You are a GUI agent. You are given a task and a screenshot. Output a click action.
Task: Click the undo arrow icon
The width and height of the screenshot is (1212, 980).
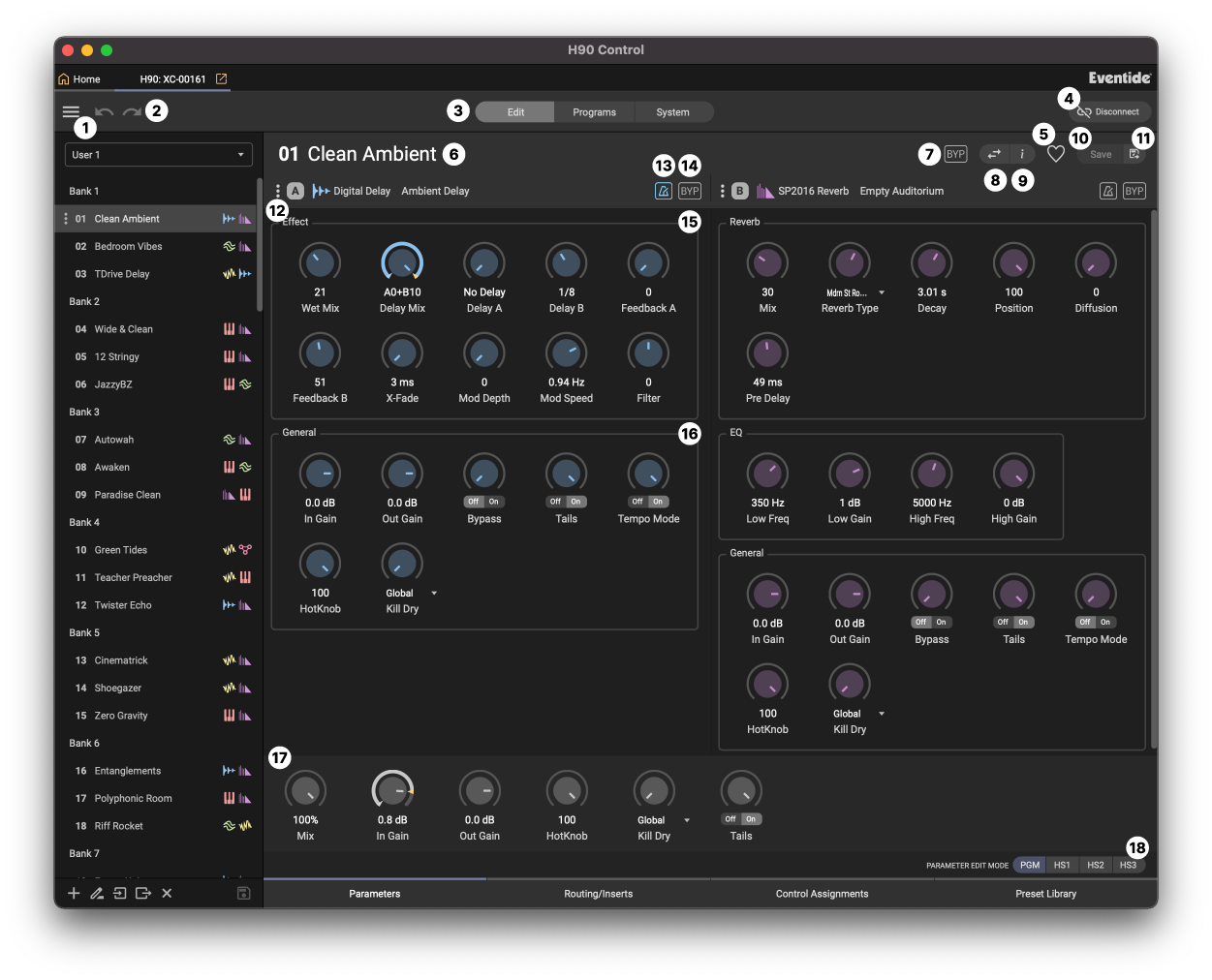(x=104, y=112)
